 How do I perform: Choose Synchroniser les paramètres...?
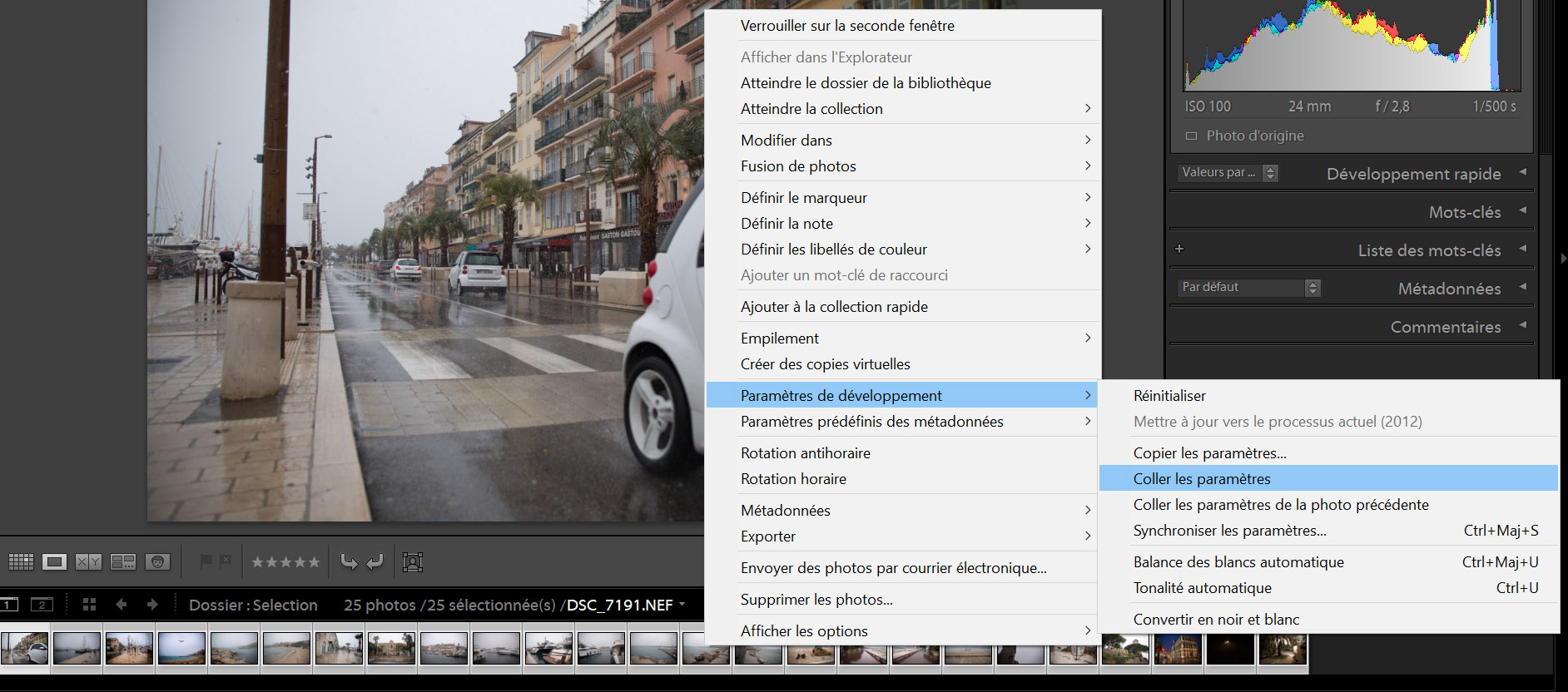(1329, 531)
